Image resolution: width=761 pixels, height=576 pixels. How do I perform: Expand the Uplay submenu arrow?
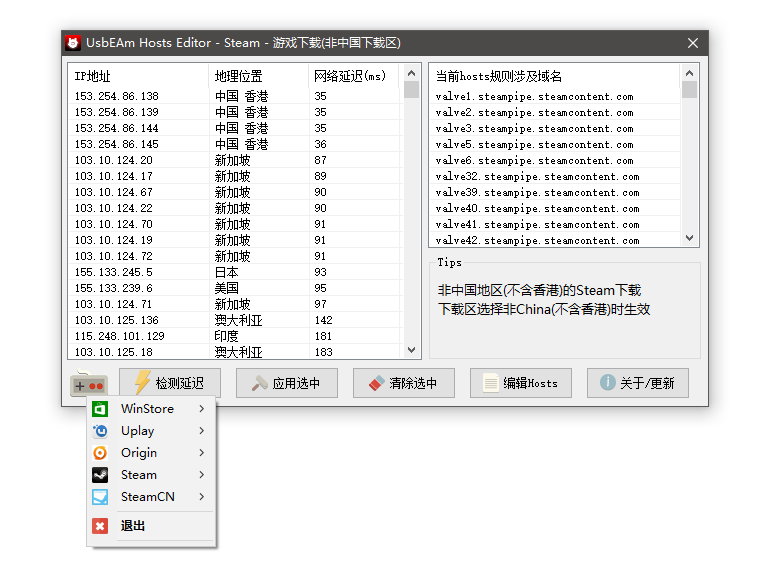point(201,431)
